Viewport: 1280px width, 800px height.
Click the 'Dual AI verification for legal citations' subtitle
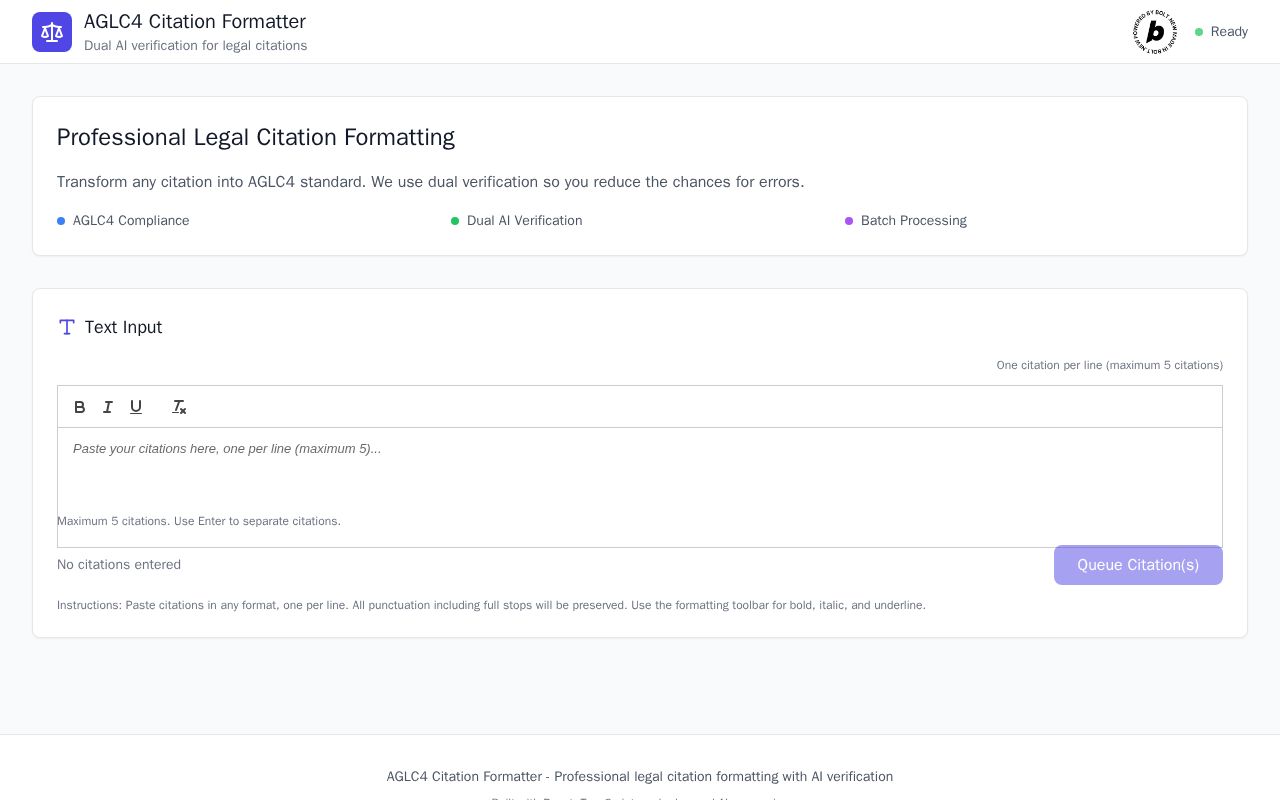[196, 46]
